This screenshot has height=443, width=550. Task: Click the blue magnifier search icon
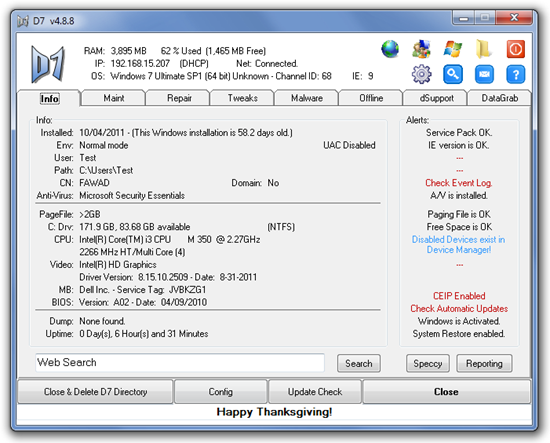pos(452,74)
